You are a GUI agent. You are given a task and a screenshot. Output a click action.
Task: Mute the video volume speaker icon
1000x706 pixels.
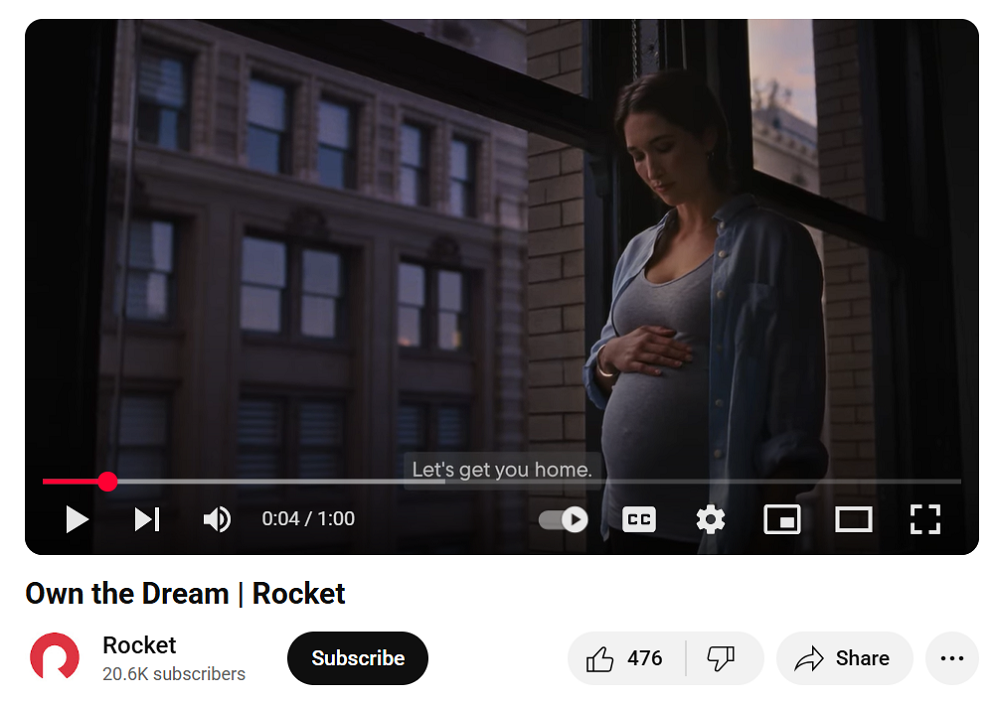pos(217,519)
